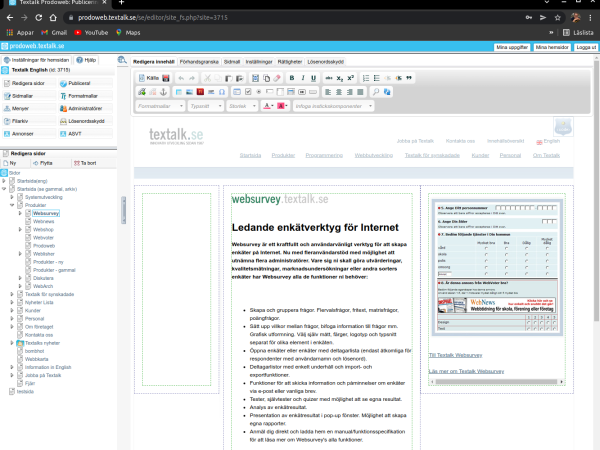
Task: Open the Filarkiv section
Action: coord(28,121)
